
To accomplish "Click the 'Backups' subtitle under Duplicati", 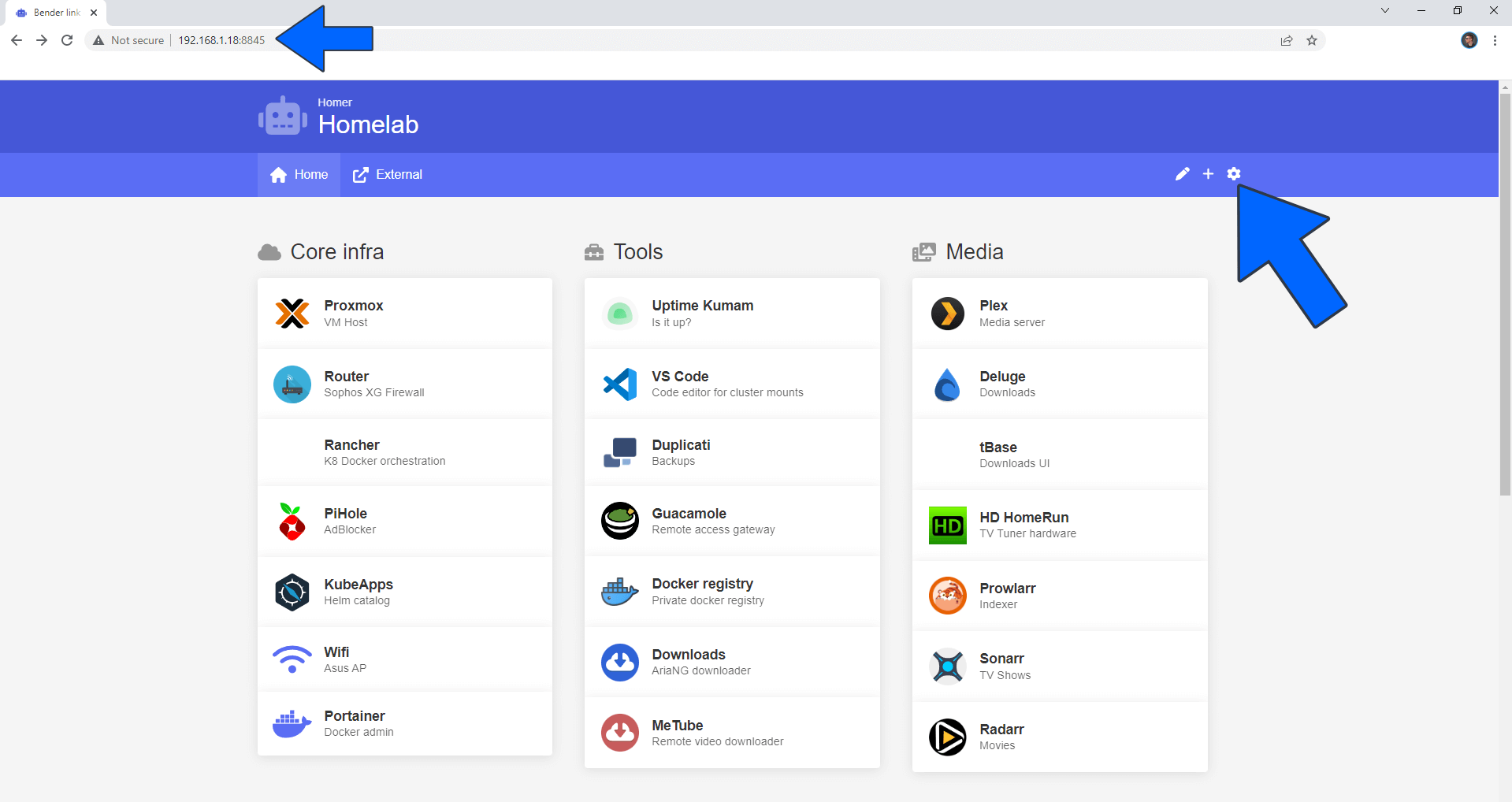I will 673,462.
